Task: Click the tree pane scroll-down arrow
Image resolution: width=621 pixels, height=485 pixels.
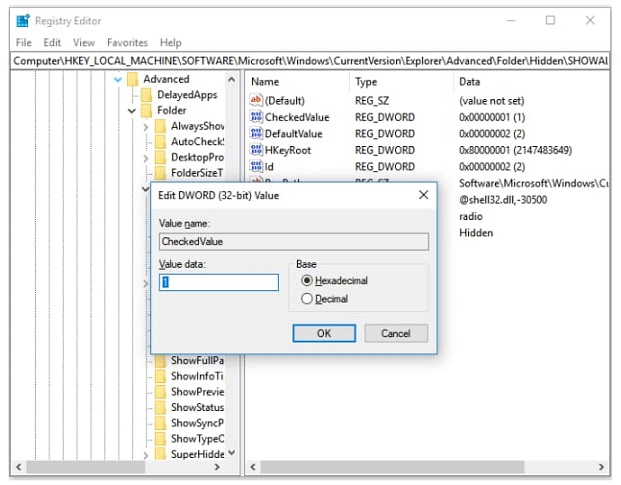Action: pyautogui.click(x=232, y=453)
